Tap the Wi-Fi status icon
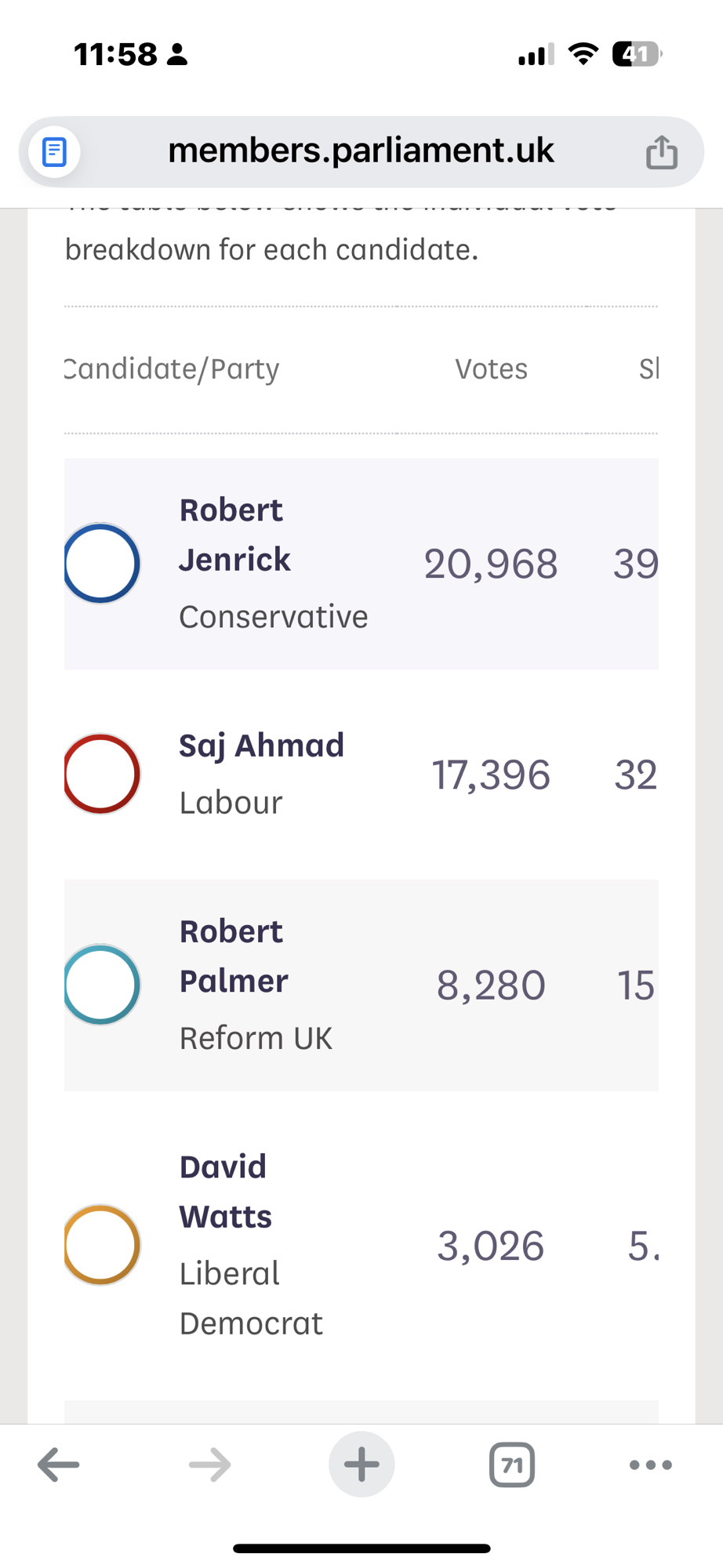This screenshot has height=1568, width=723. [x=583, y=54]
